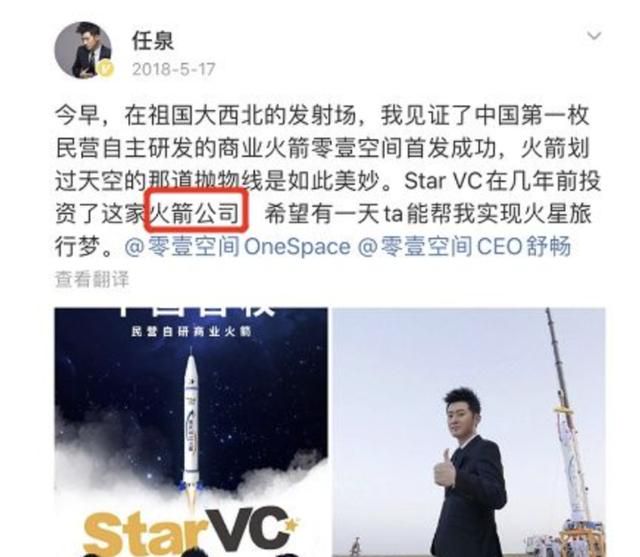Open 任泉's profile avatar
The image size is (640, 557).
[x=83, y=50]
